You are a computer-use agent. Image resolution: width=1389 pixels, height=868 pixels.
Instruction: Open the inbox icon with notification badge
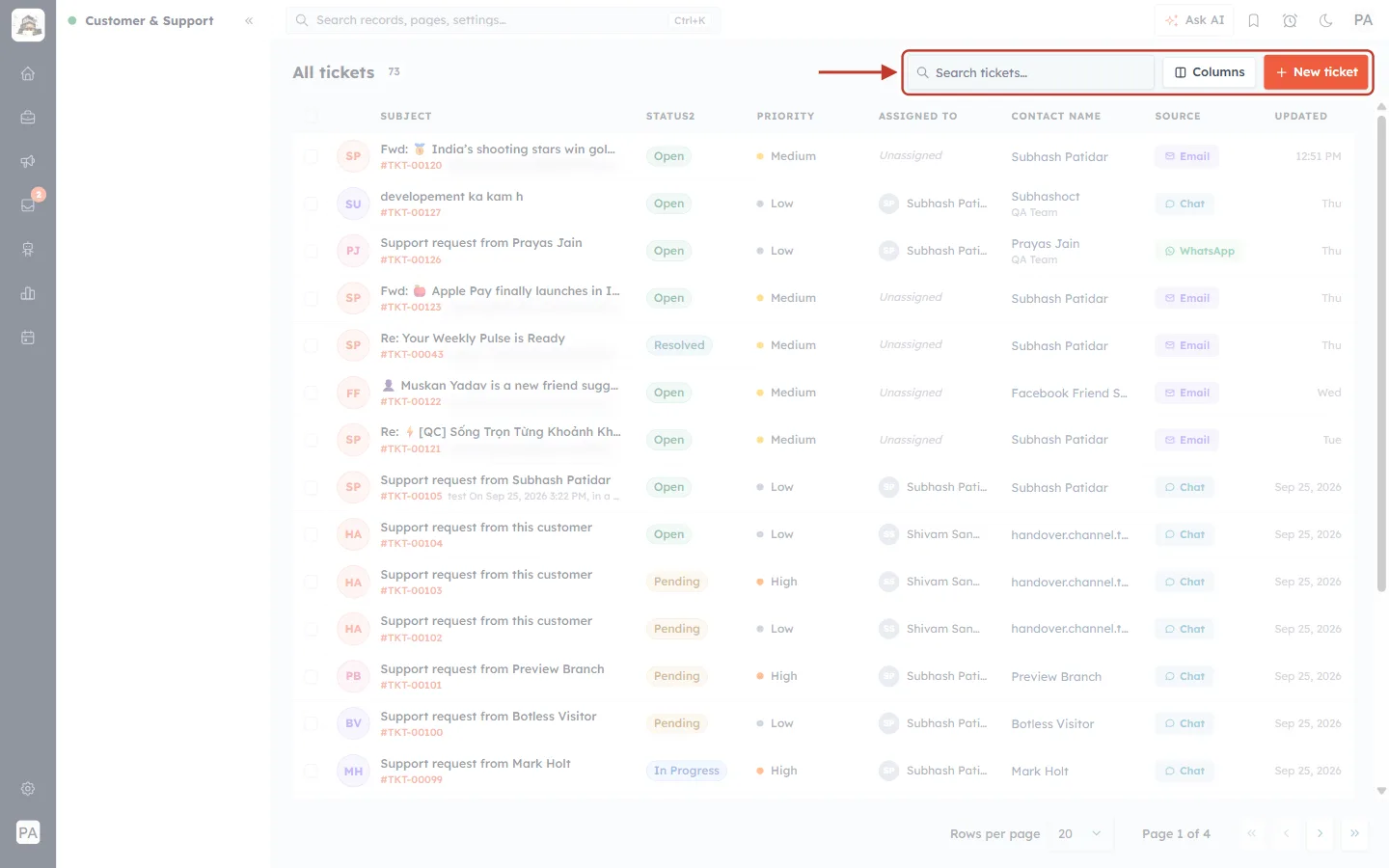tap(28, 204)
